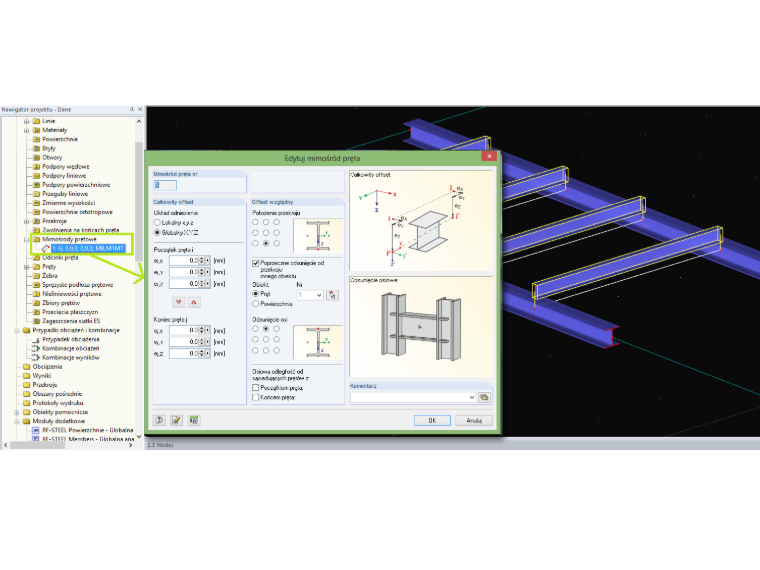760x570 pixels.
Task: Click the Żebra folder icon
Action: (36, 275)
